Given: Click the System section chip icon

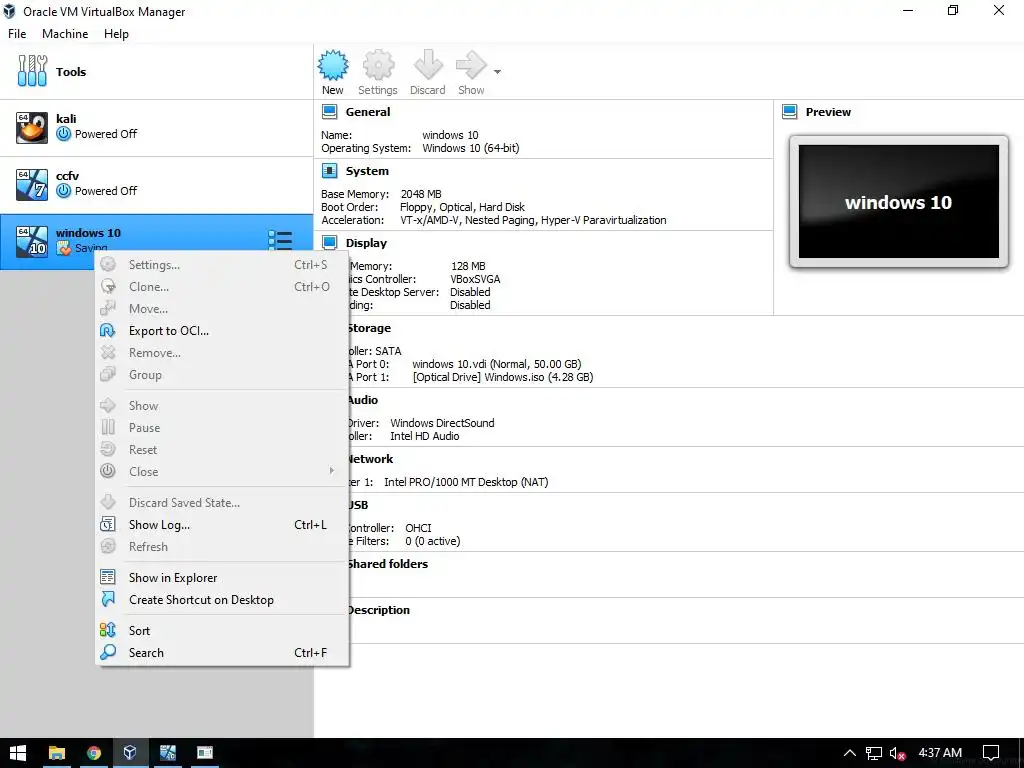Looking at the screenshot, I should [x=330, y=171].
